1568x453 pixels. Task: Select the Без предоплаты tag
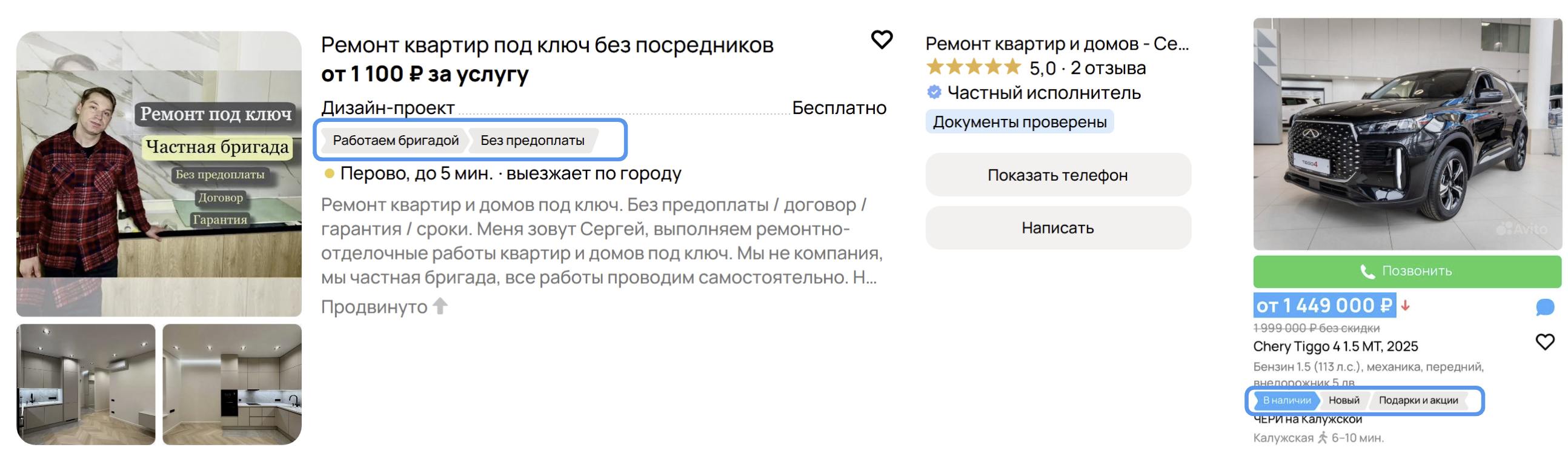pos(533,141)
